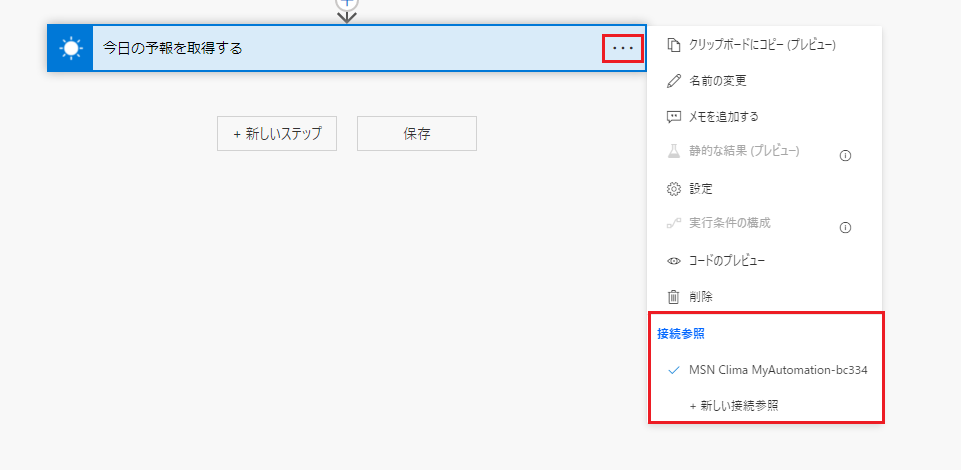This screenshot has height=470, width=961.
Task: Click + 新しい接続参照
Action: tap(734, 406)
